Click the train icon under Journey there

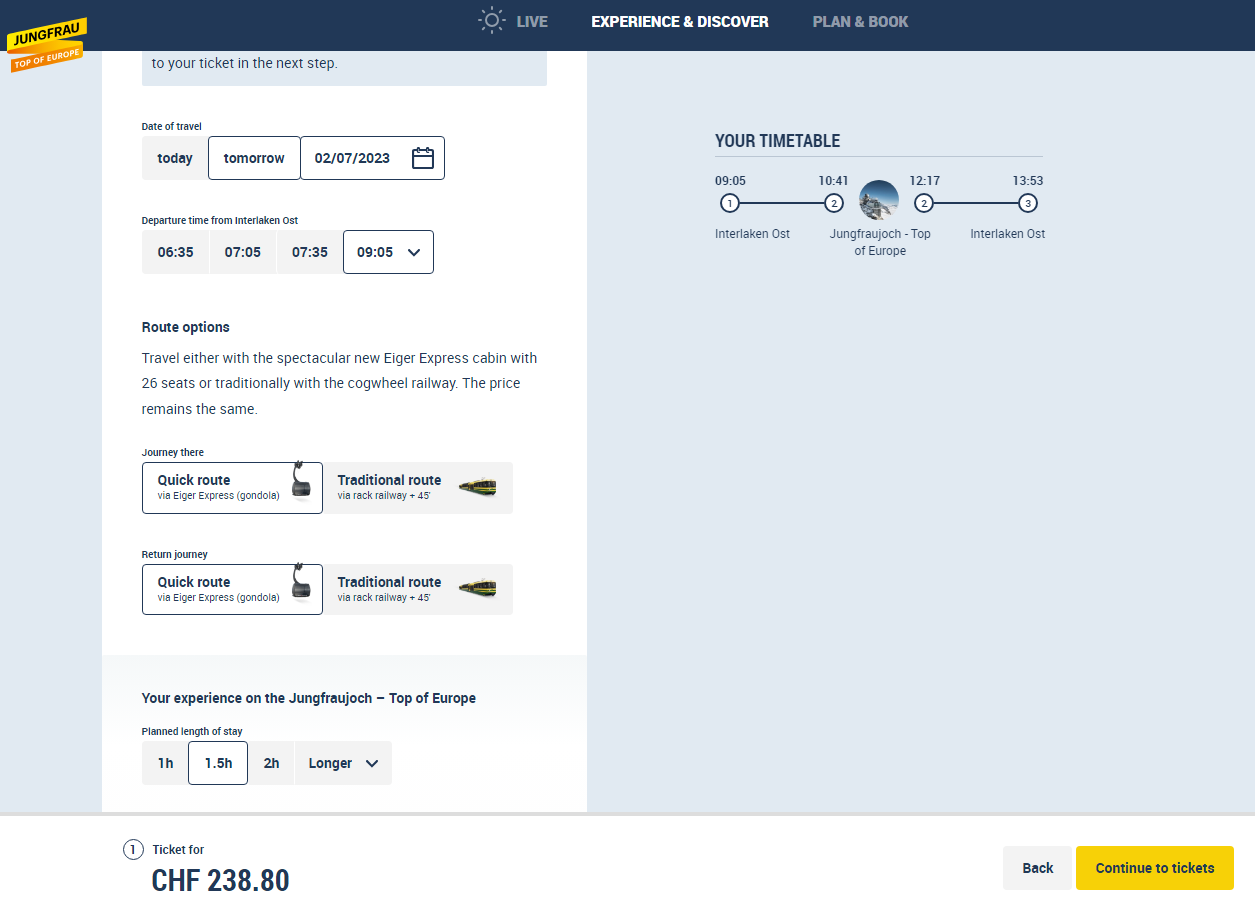pos(477,488)
